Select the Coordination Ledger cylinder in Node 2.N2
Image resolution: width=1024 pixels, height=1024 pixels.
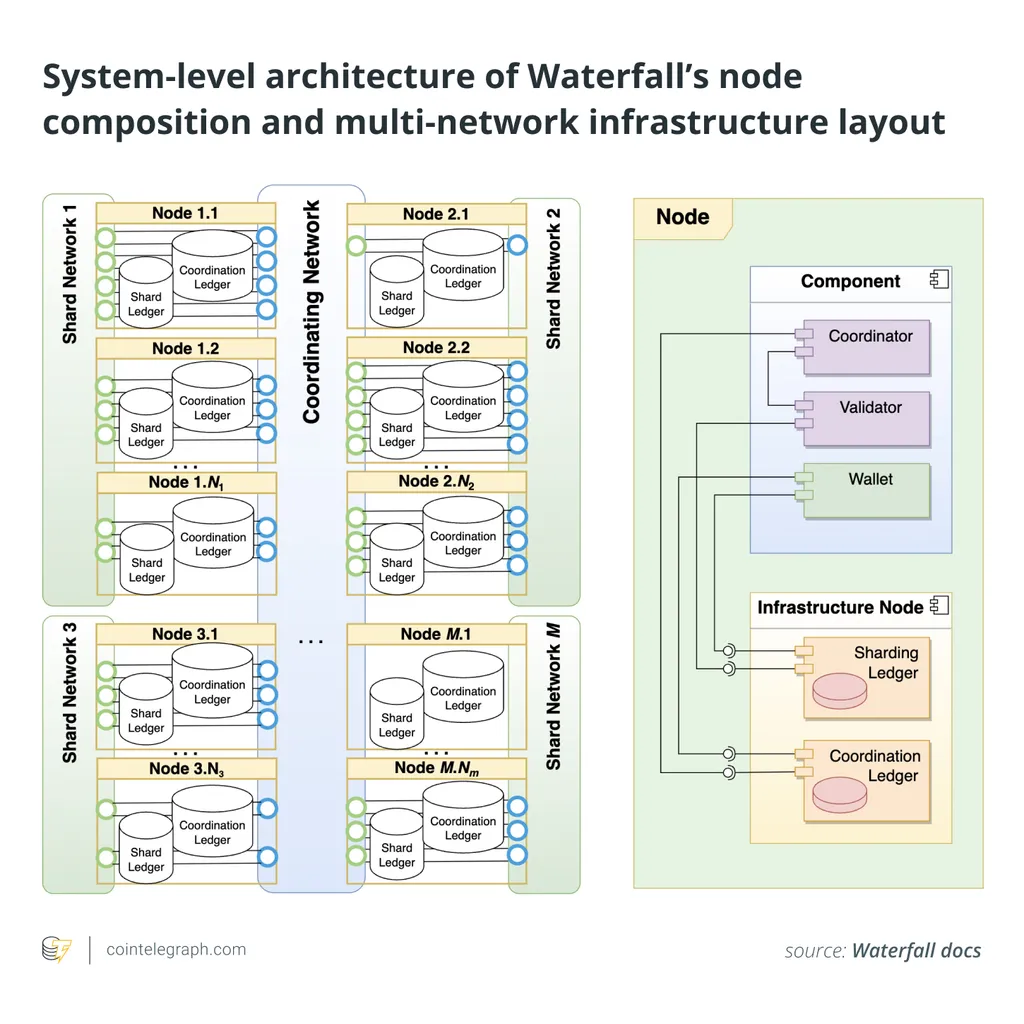point(463,532)
